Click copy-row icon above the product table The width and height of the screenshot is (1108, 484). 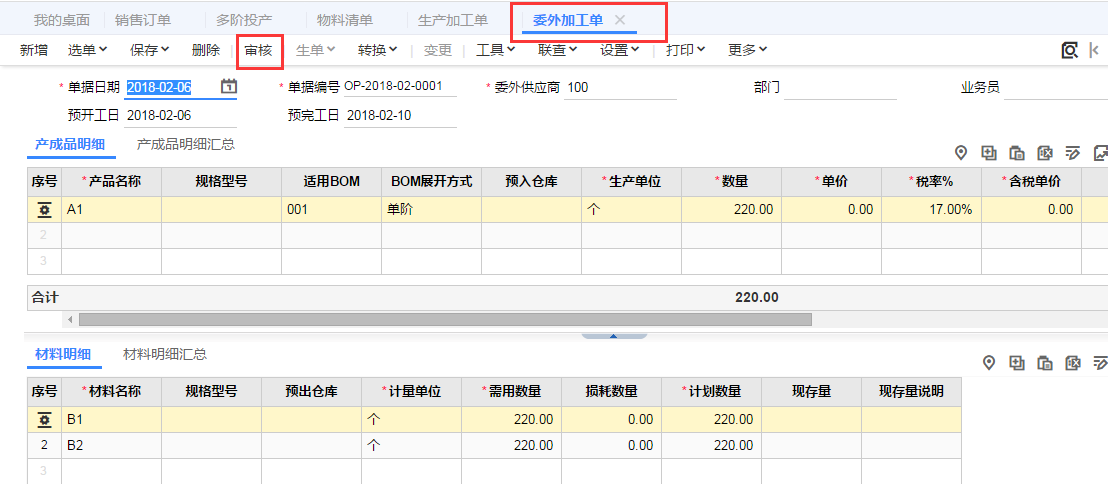(x=1017, y=153)
